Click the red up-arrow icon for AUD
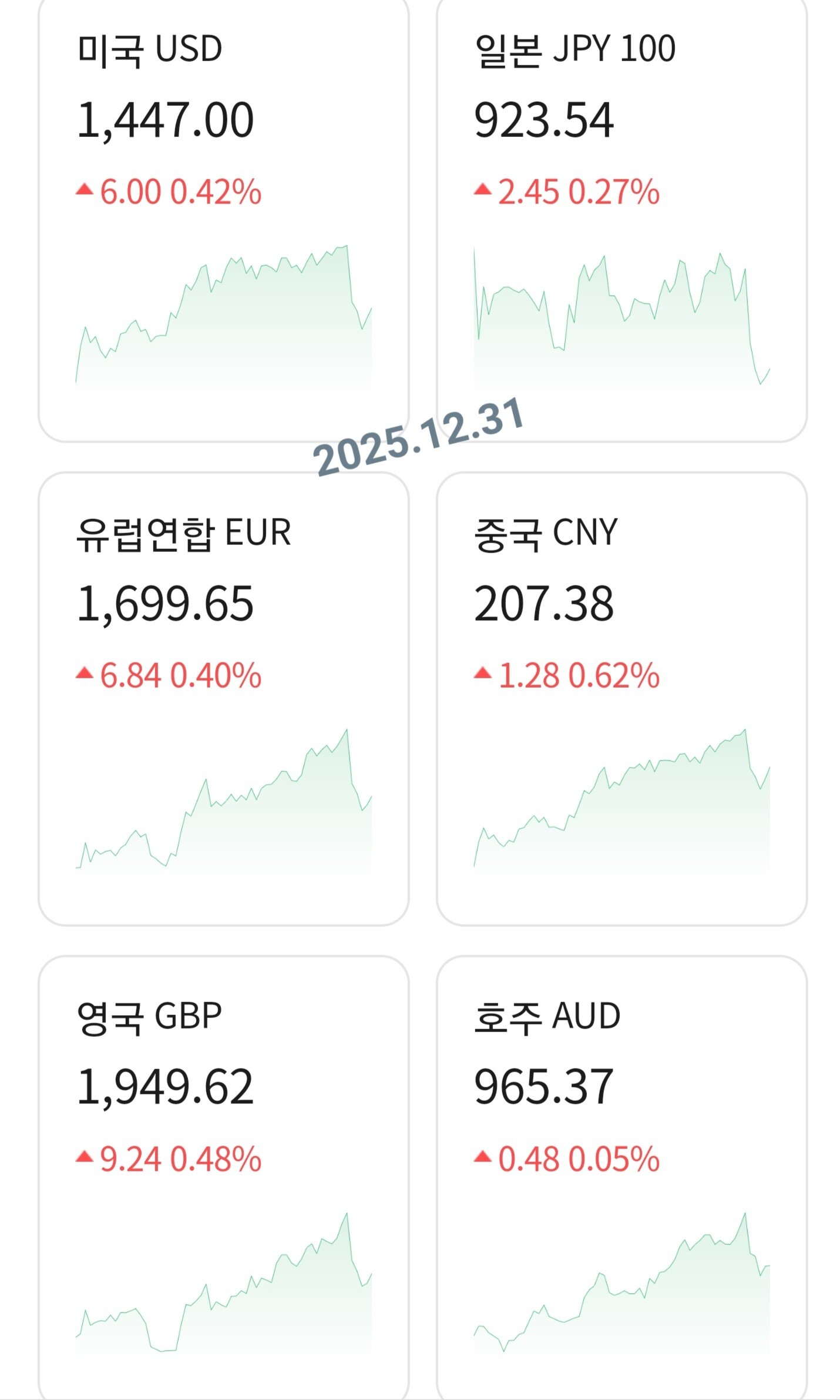 [483, 1157]
